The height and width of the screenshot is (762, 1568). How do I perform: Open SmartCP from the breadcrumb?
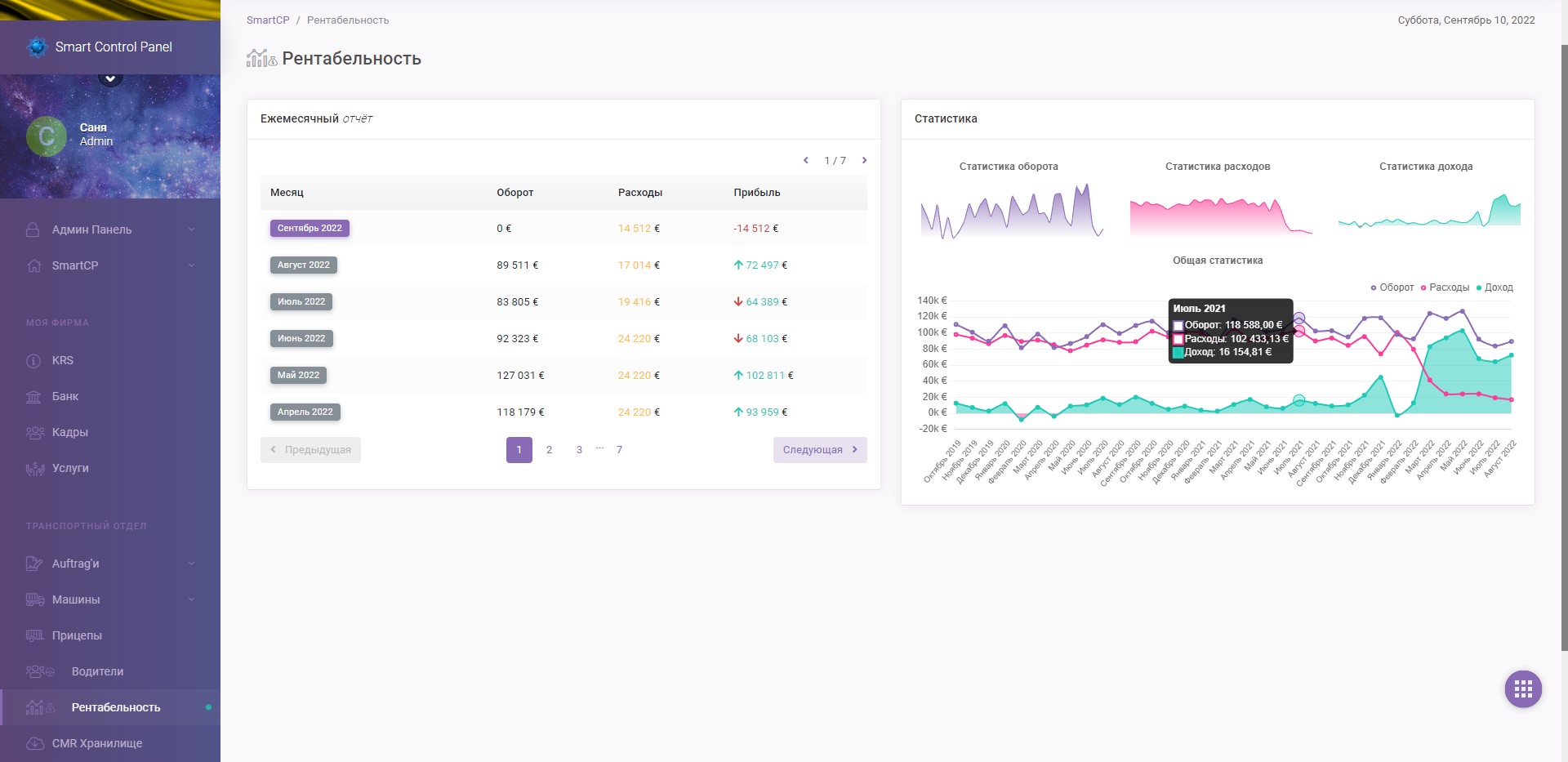coord(268,20)
